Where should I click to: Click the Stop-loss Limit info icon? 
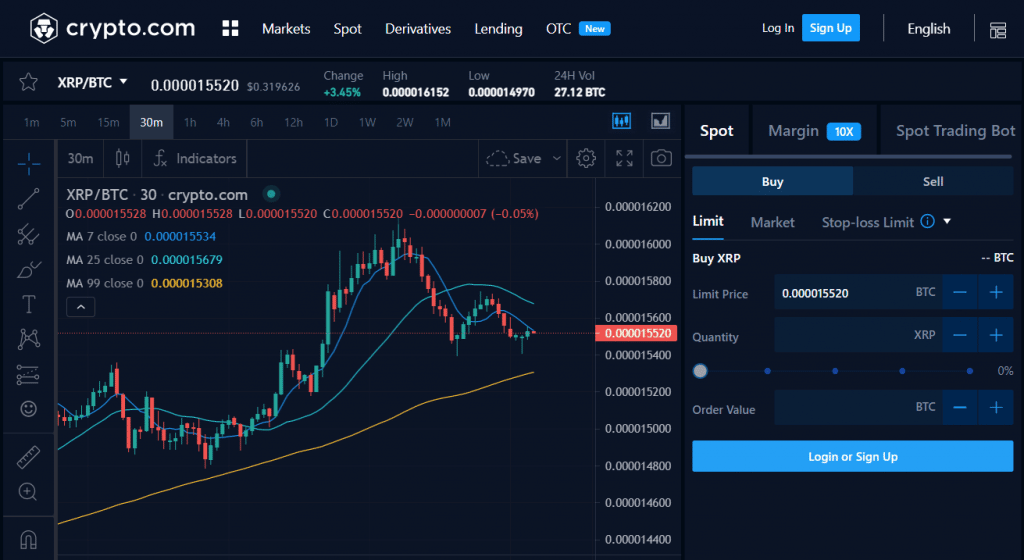click(927, 221)
